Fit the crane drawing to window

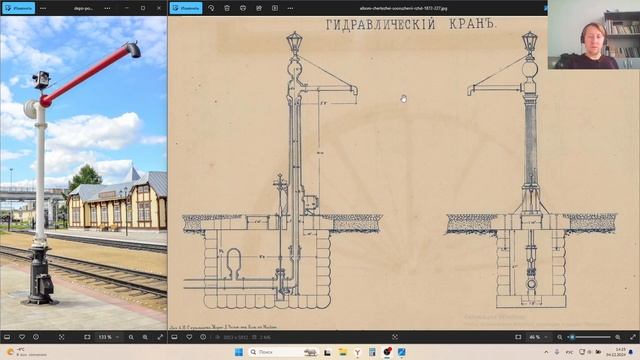click(x=518, y=337)
